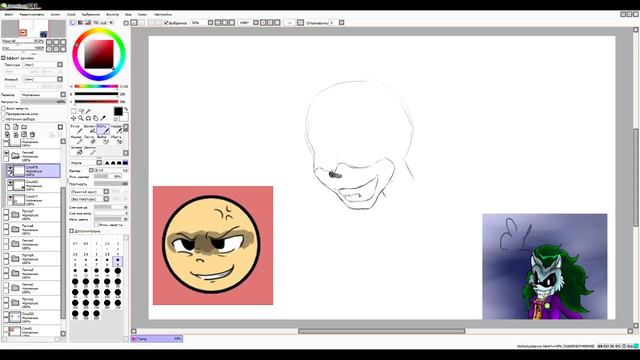The height and width of the screenshot is (360, 640).
Task: Toggle visibility of the highlighted selected layer
Action: tap(10, 168)
